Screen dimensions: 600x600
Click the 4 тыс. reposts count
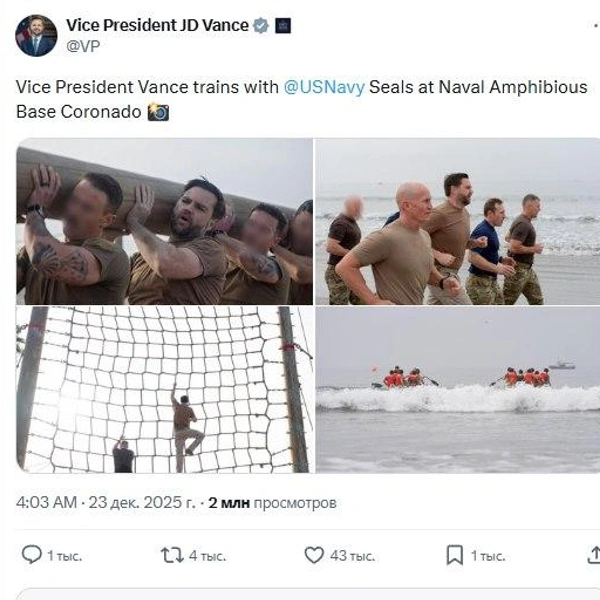pos(207,556)
